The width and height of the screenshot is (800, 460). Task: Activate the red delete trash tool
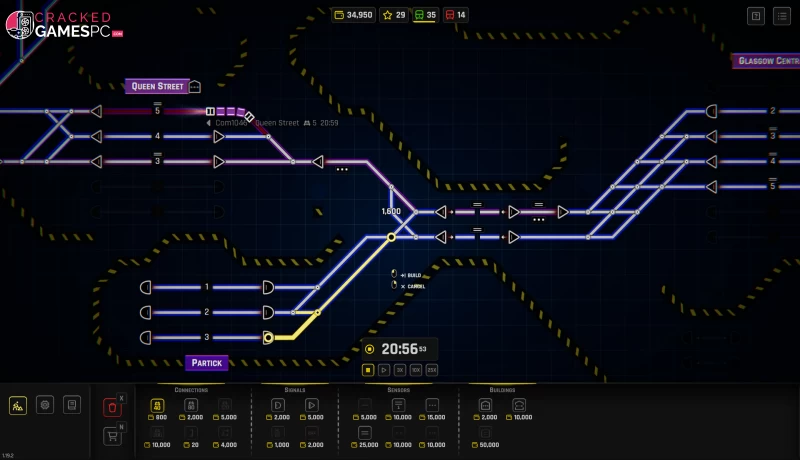pyautogui.click(x=112, y=406)
